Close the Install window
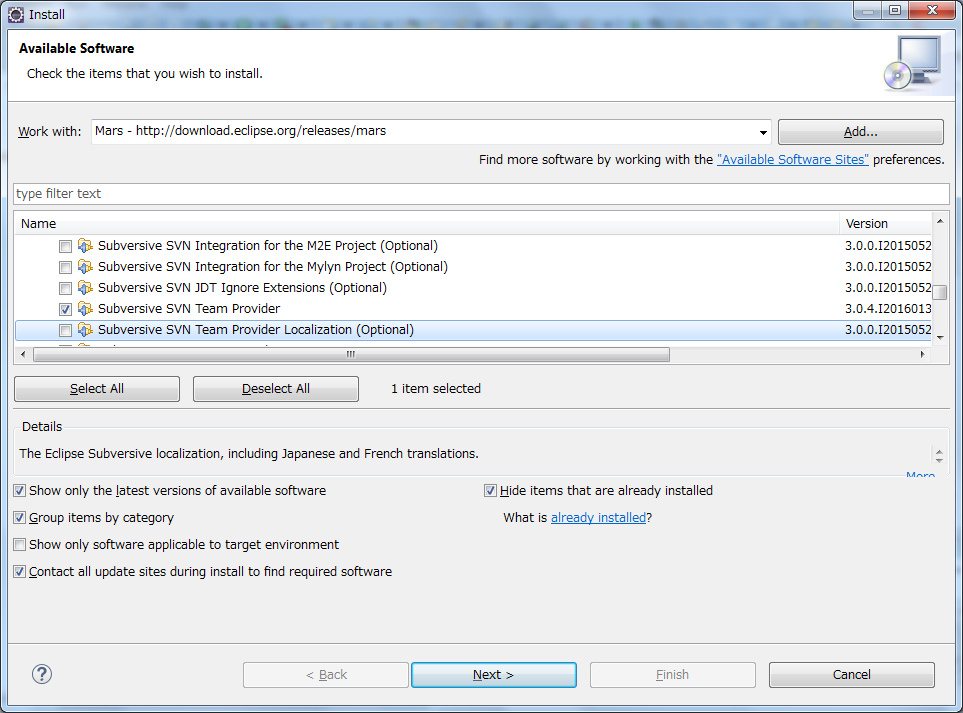This screenshot has height=713, width=963. 932,11
